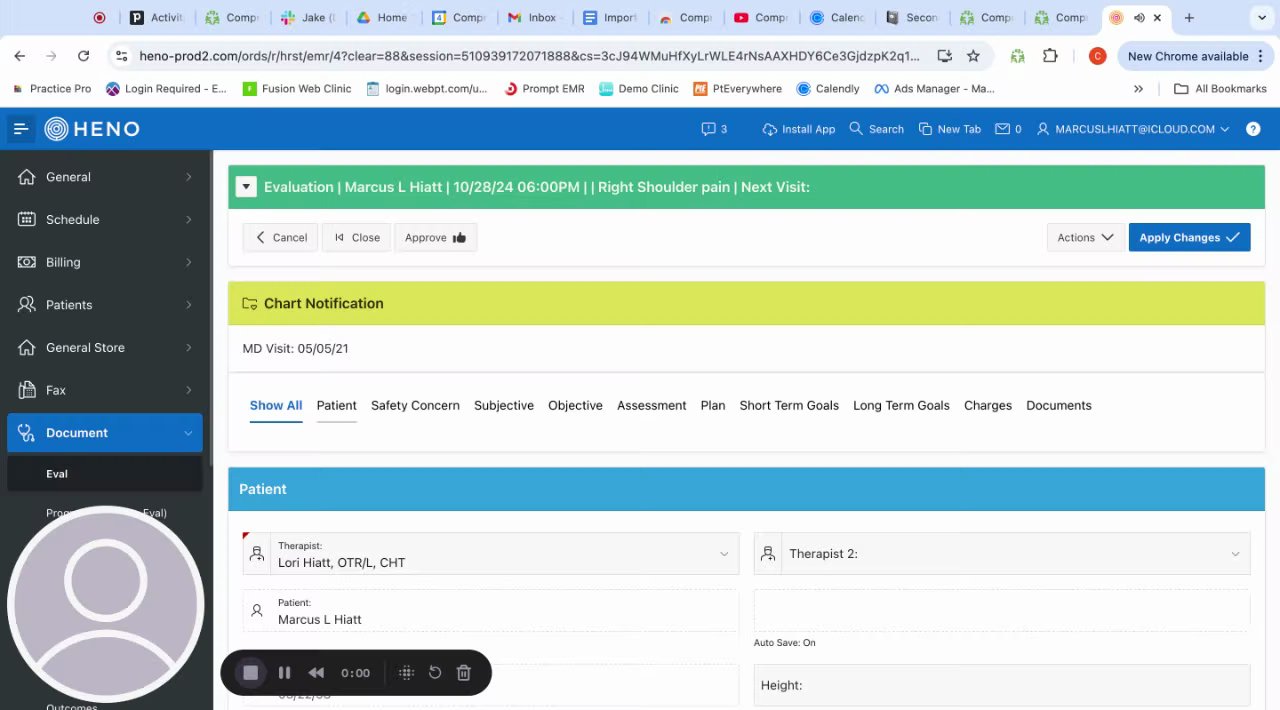Click the browser address bar URL
This screenshot has width=1280, height=710.
529,56
